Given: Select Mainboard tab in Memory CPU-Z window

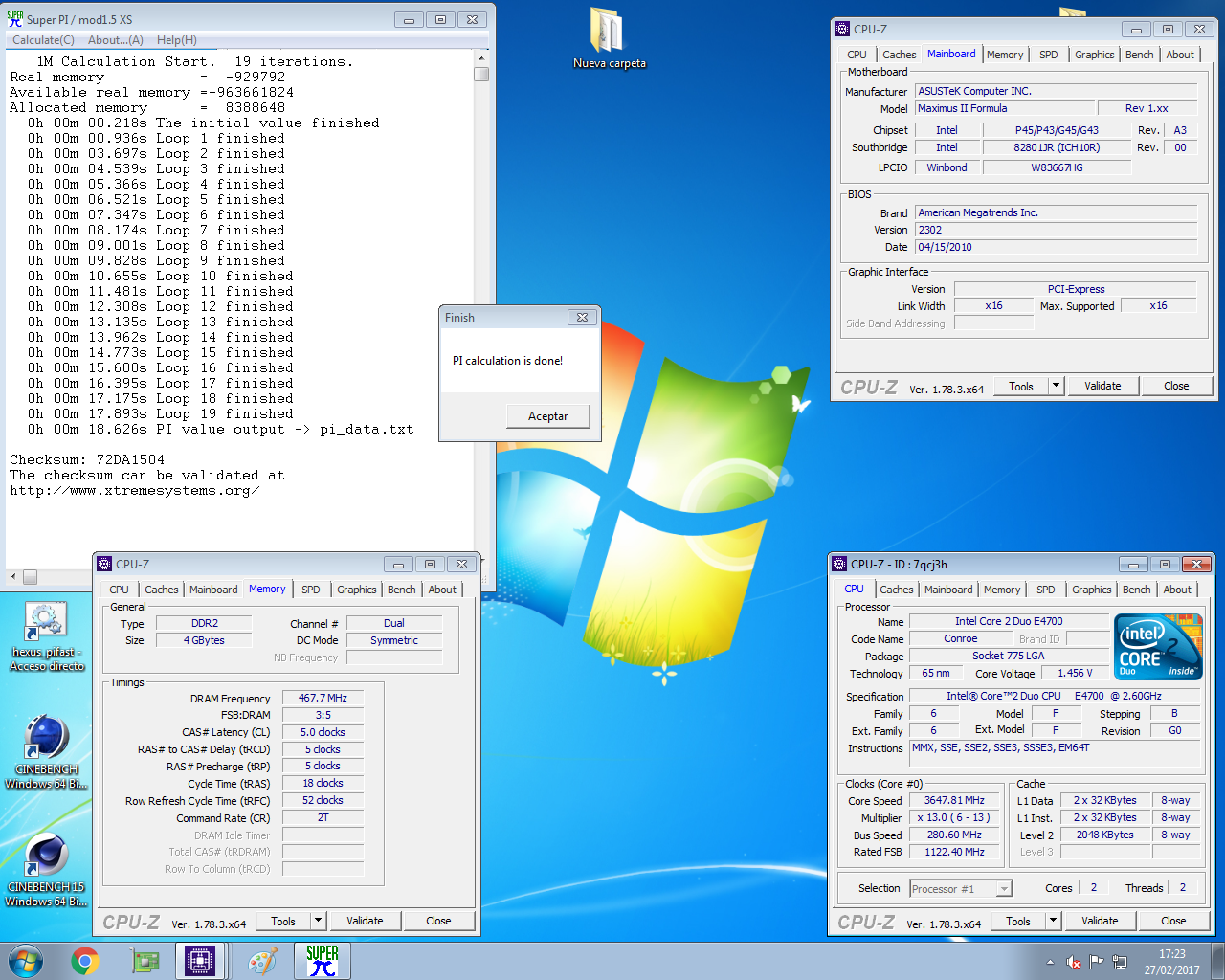Looking at the screenshot, I should click(x=213, y=590).
